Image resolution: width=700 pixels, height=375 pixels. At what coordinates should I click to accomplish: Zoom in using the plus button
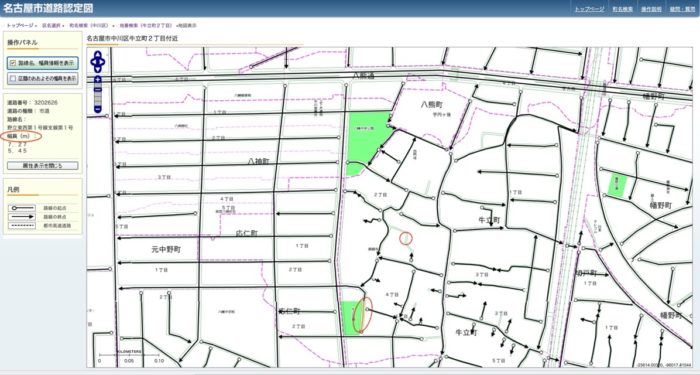click(98, 80)
